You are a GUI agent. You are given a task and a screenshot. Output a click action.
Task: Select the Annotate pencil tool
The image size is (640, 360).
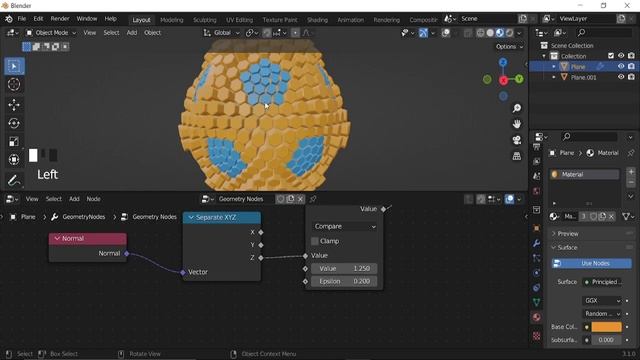(14, 180)
